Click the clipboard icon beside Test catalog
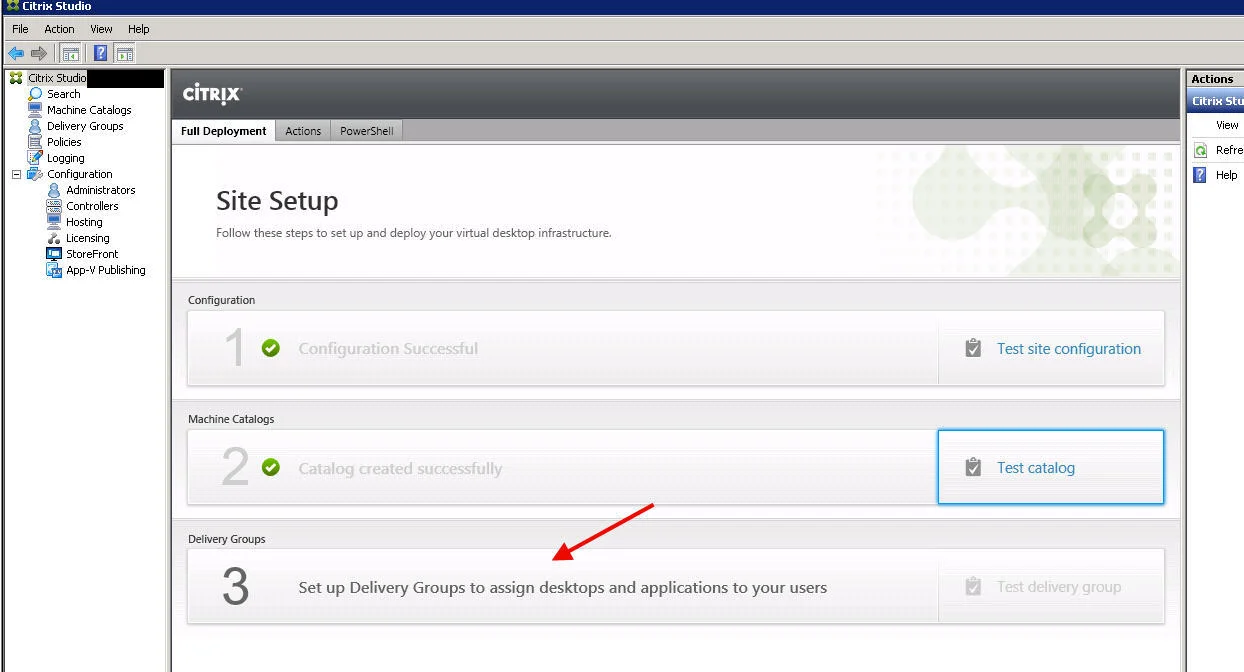 click(x=973, y=467)
